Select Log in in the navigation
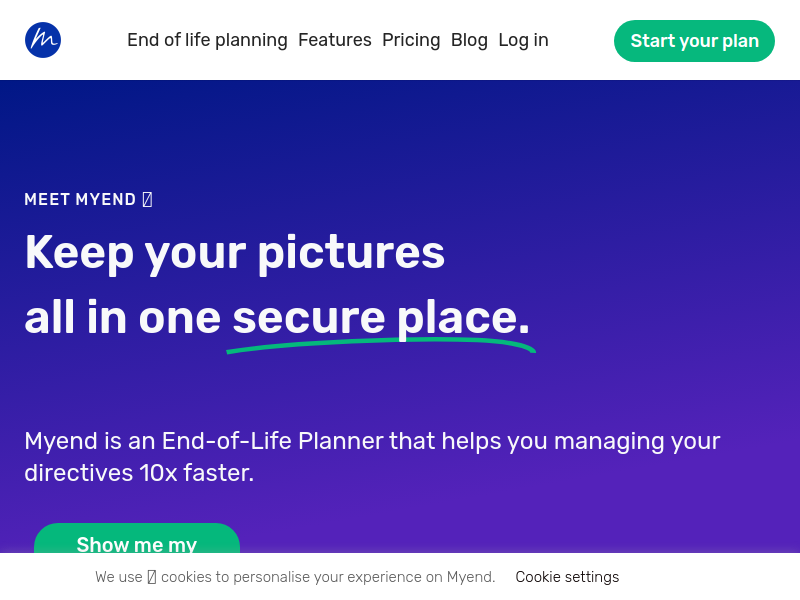 pyautogui.click(x=523, y=40)
